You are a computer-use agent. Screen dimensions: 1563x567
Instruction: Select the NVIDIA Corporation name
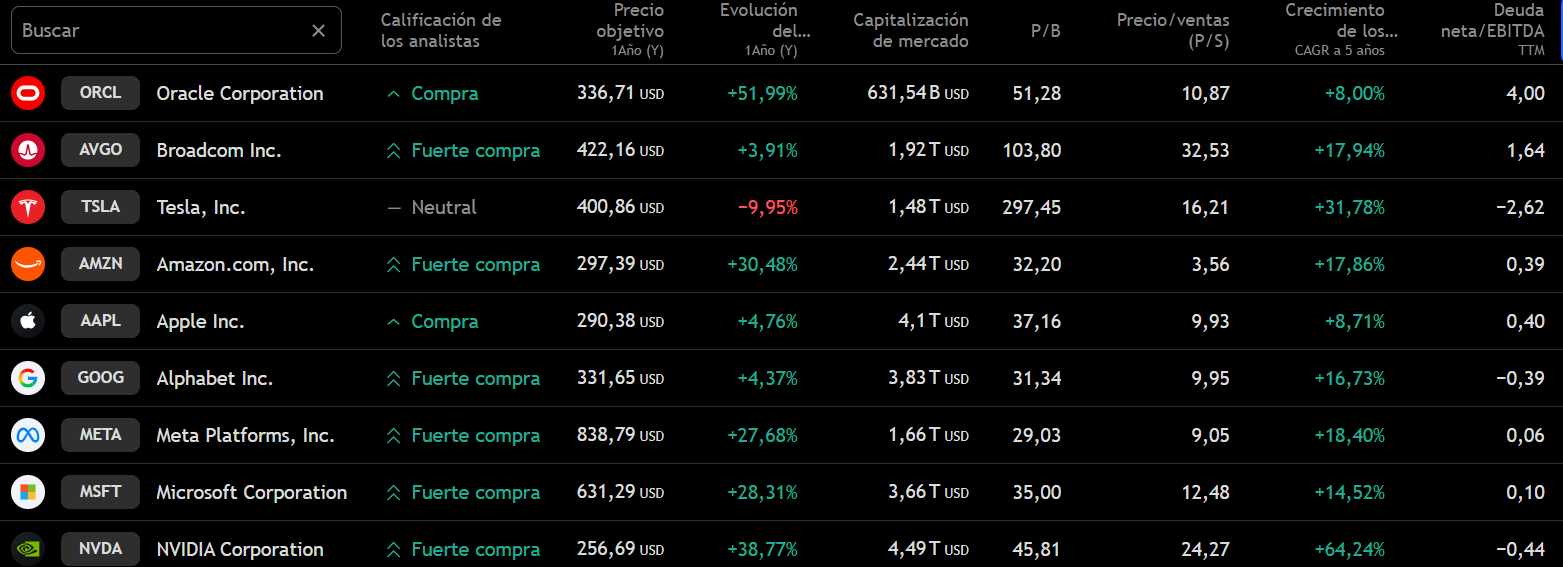(x=240, y=549)
